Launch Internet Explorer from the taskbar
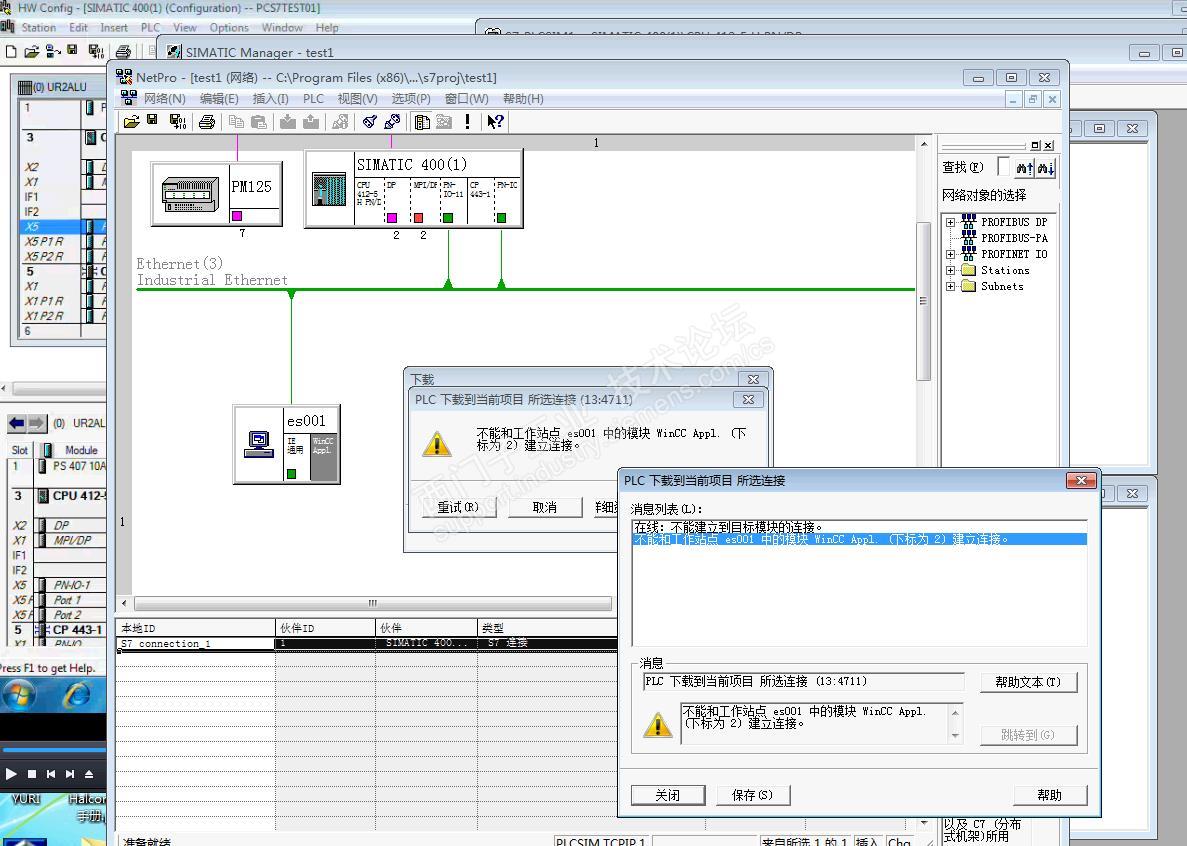 click(x=76, y=694)
